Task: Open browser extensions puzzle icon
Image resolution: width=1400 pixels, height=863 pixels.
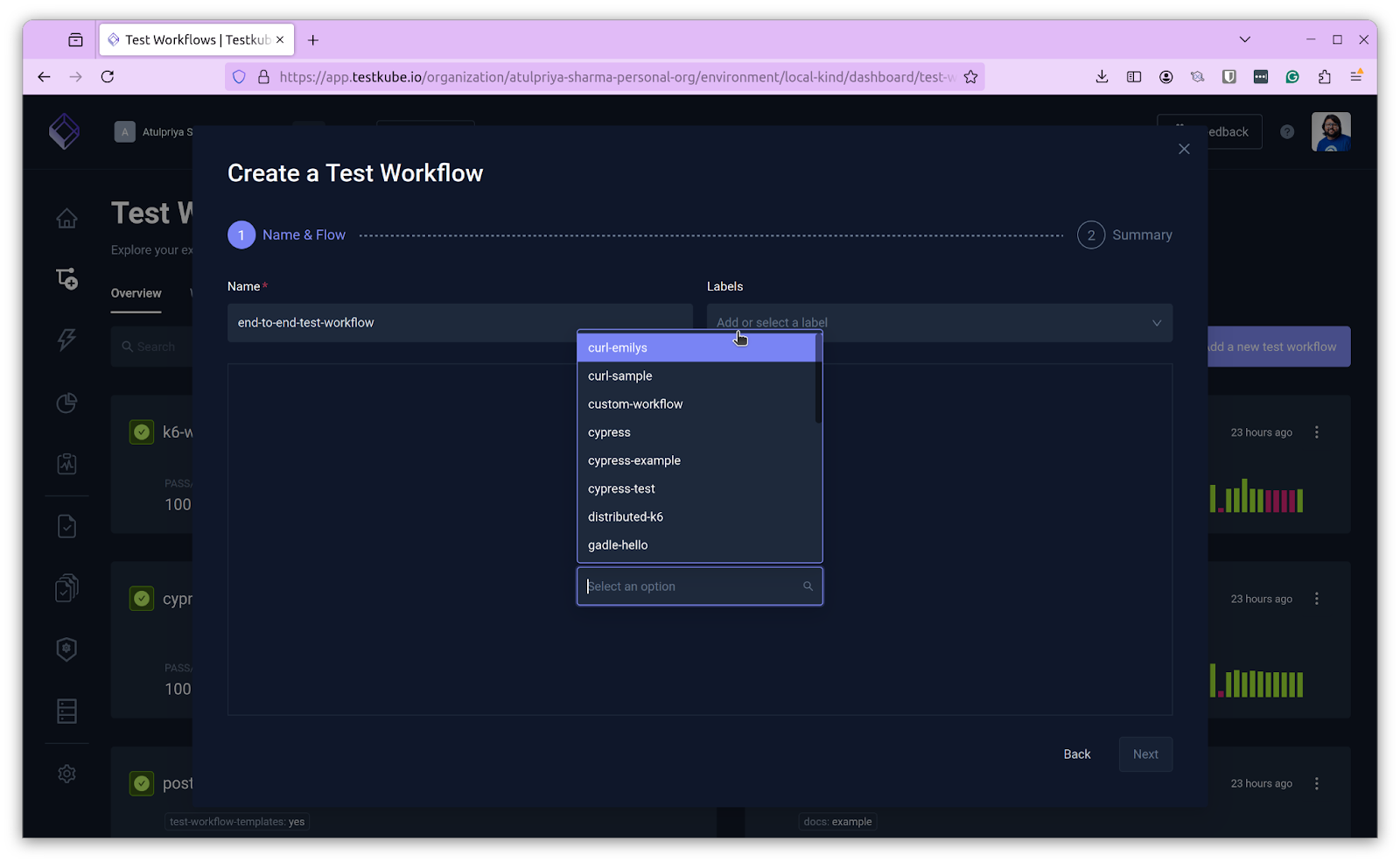Action: 1325,77
